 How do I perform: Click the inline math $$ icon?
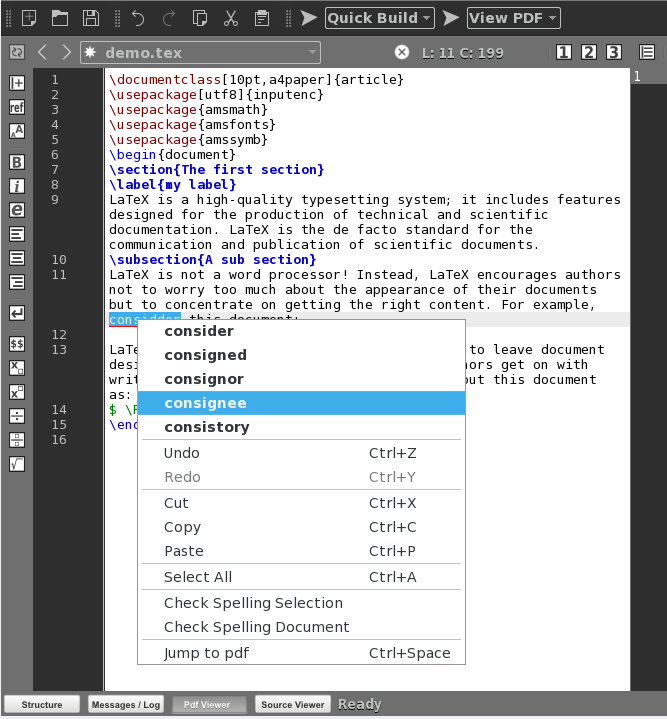(x=17, y=344)
